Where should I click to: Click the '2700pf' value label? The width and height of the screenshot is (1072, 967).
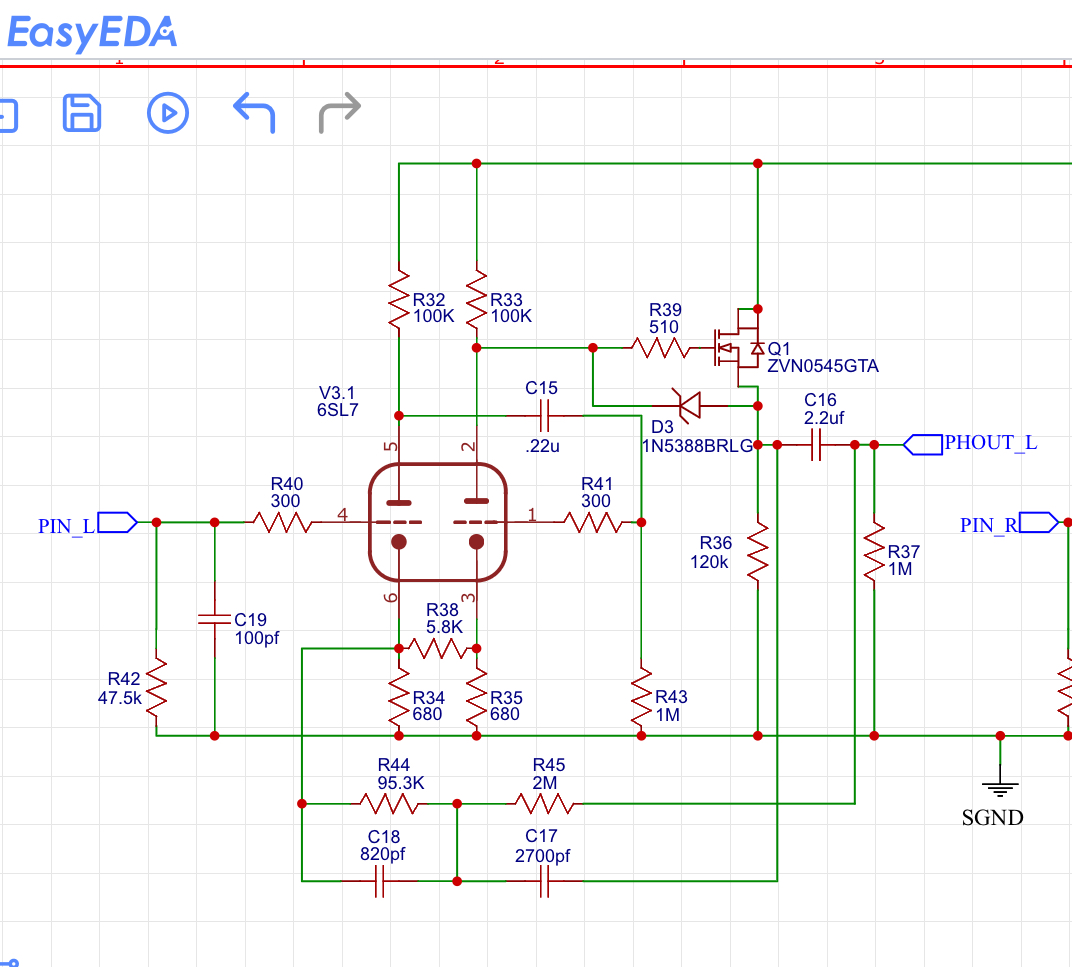coord(543,855)
